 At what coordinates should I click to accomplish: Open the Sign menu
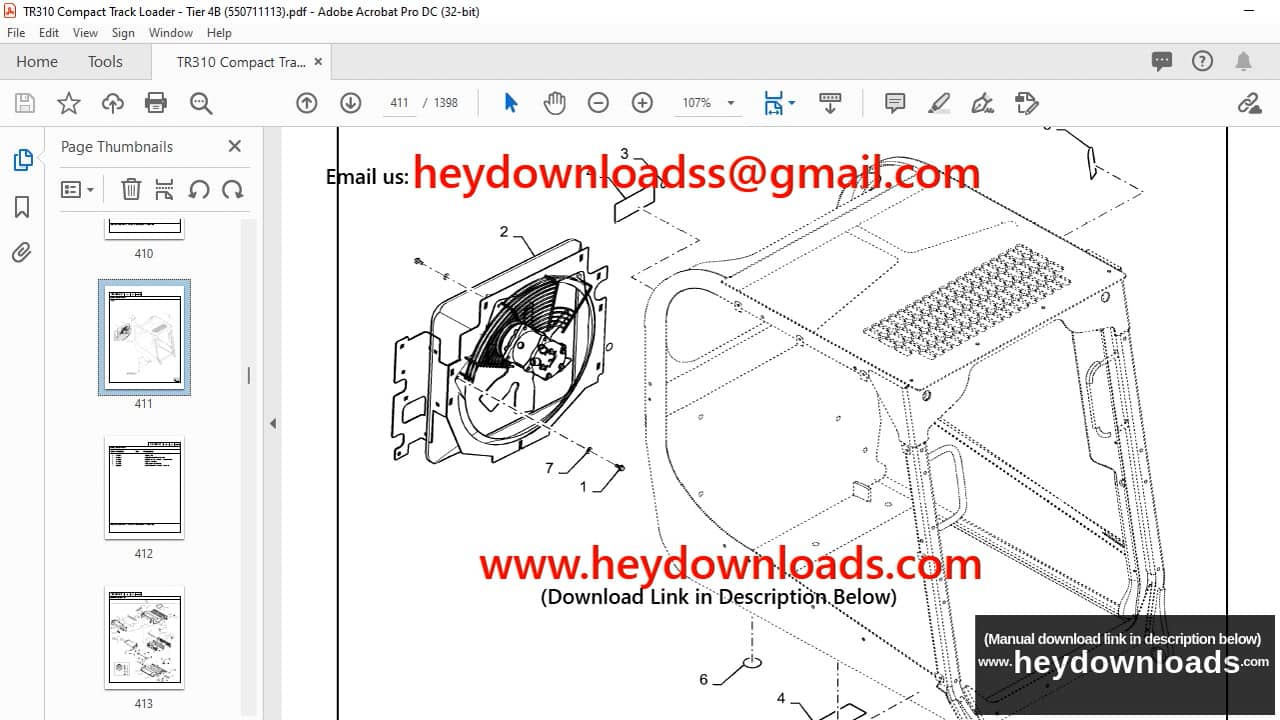click(123, 33)
